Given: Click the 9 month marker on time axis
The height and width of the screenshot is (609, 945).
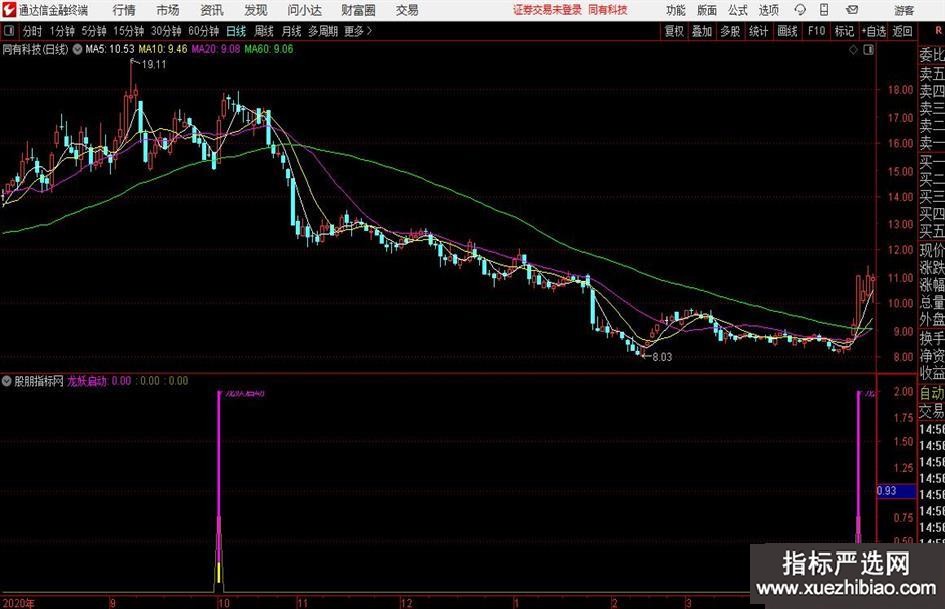Looking at the screenshot, I should [113, 603].
